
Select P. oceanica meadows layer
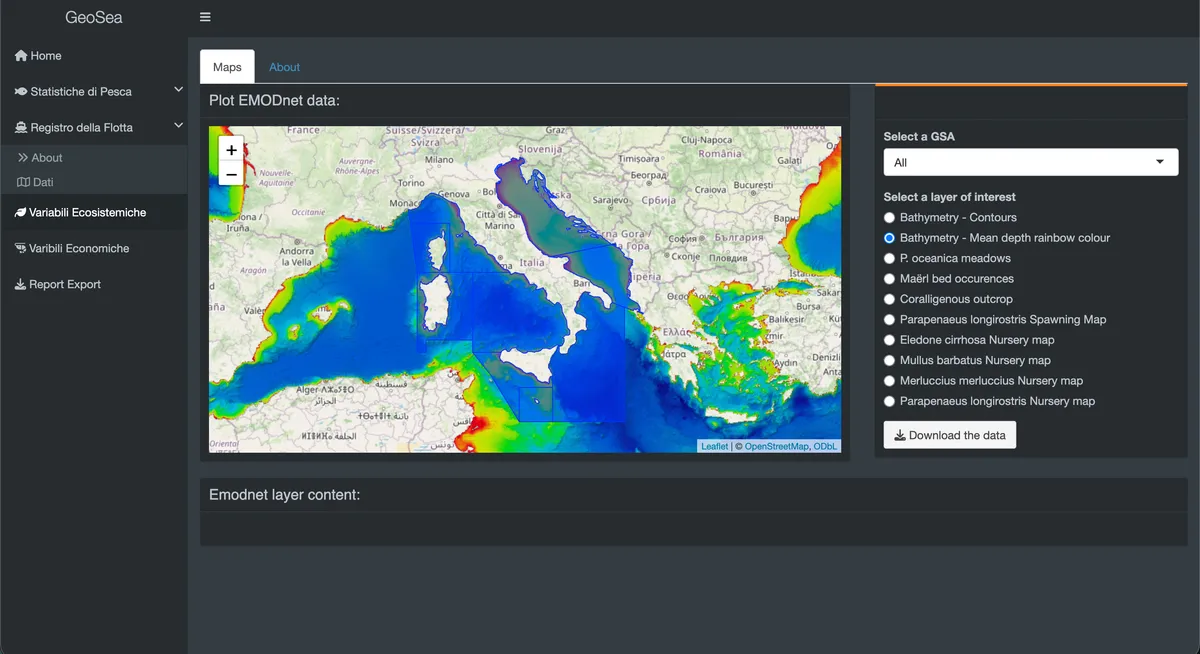click(x=889, y=259)
